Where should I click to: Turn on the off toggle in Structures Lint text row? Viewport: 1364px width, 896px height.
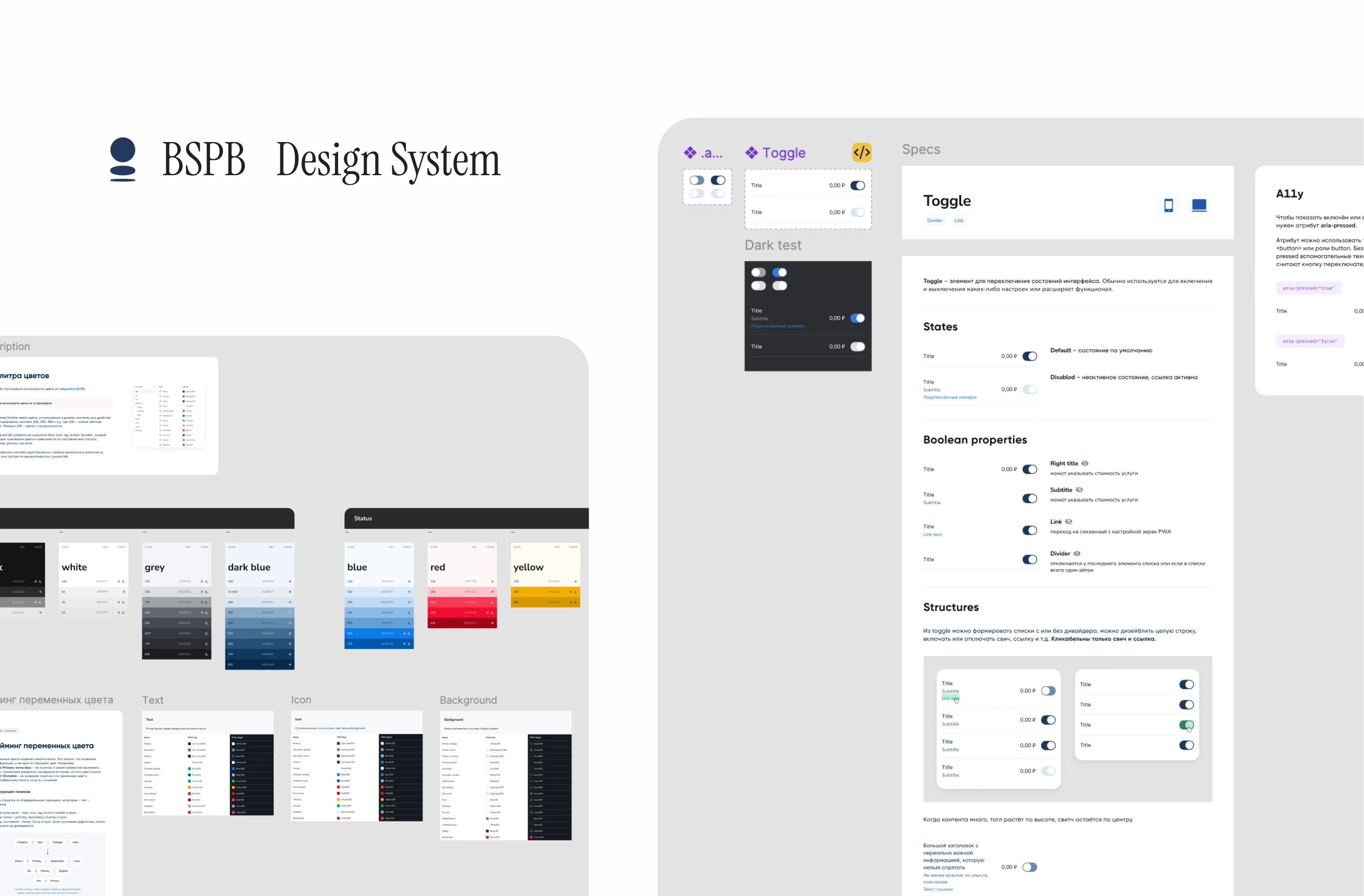(1048, 691)
